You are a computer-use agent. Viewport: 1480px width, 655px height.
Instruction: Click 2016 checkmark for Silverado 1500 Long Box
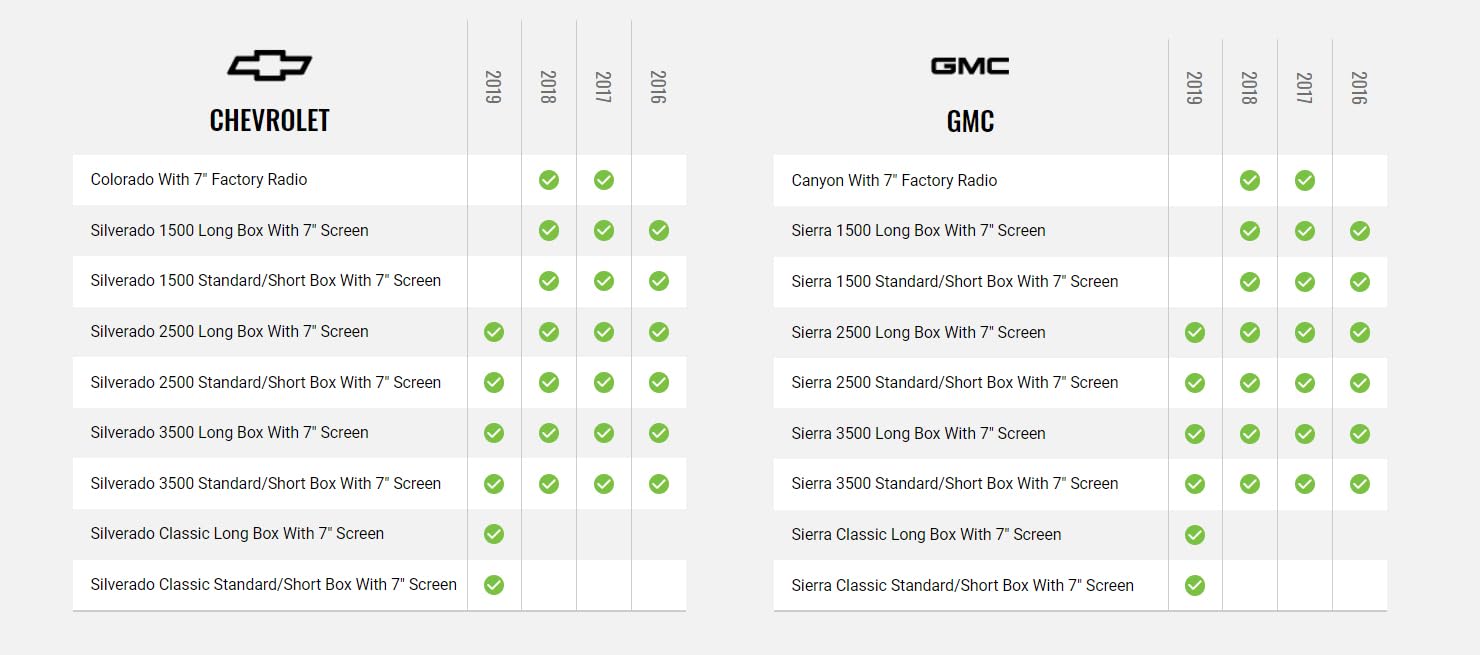tap(658, 231)
